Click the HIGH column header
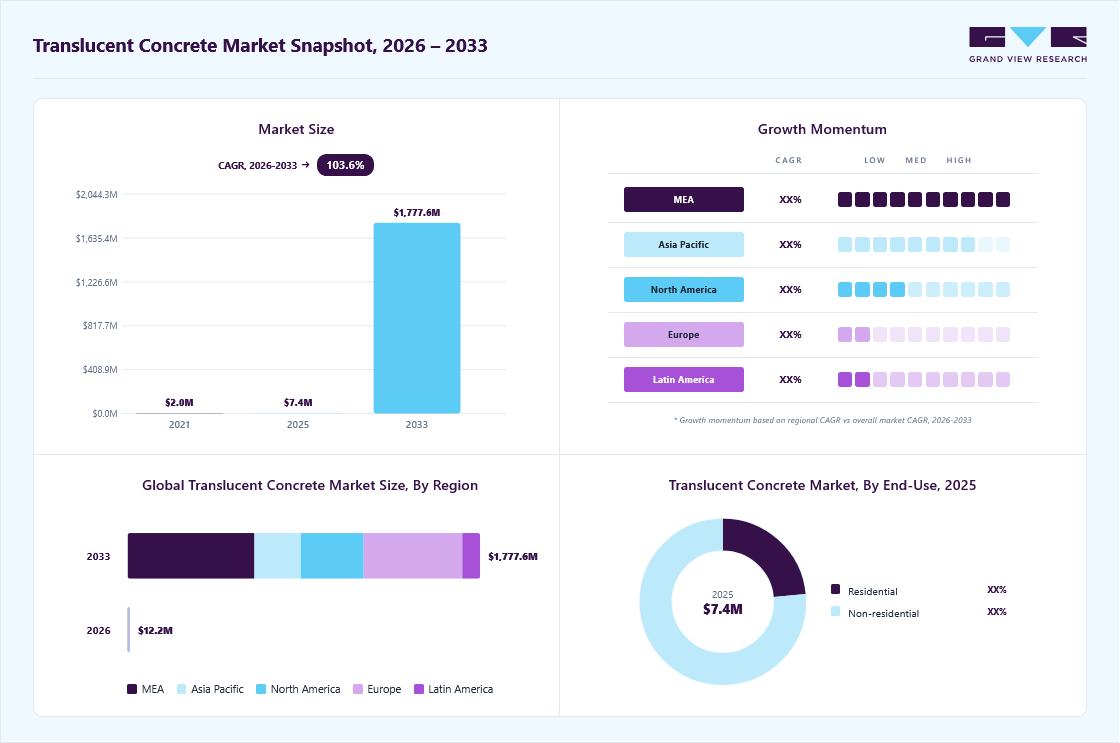Image resolution: width=1120 pixels, height=743 pixels. point(959,161)
